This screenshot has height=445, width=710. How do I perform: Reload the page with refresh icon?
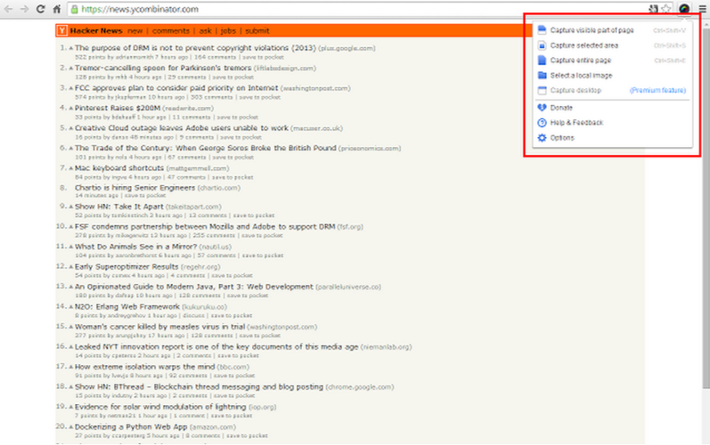tap(40, 9)
